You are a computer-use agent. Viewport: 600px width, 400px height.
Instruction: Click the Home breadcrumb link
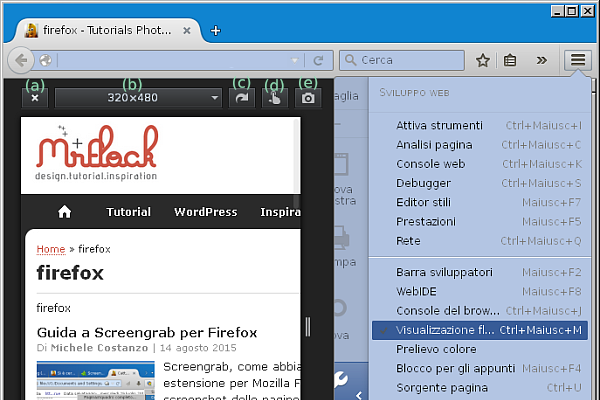51,249
